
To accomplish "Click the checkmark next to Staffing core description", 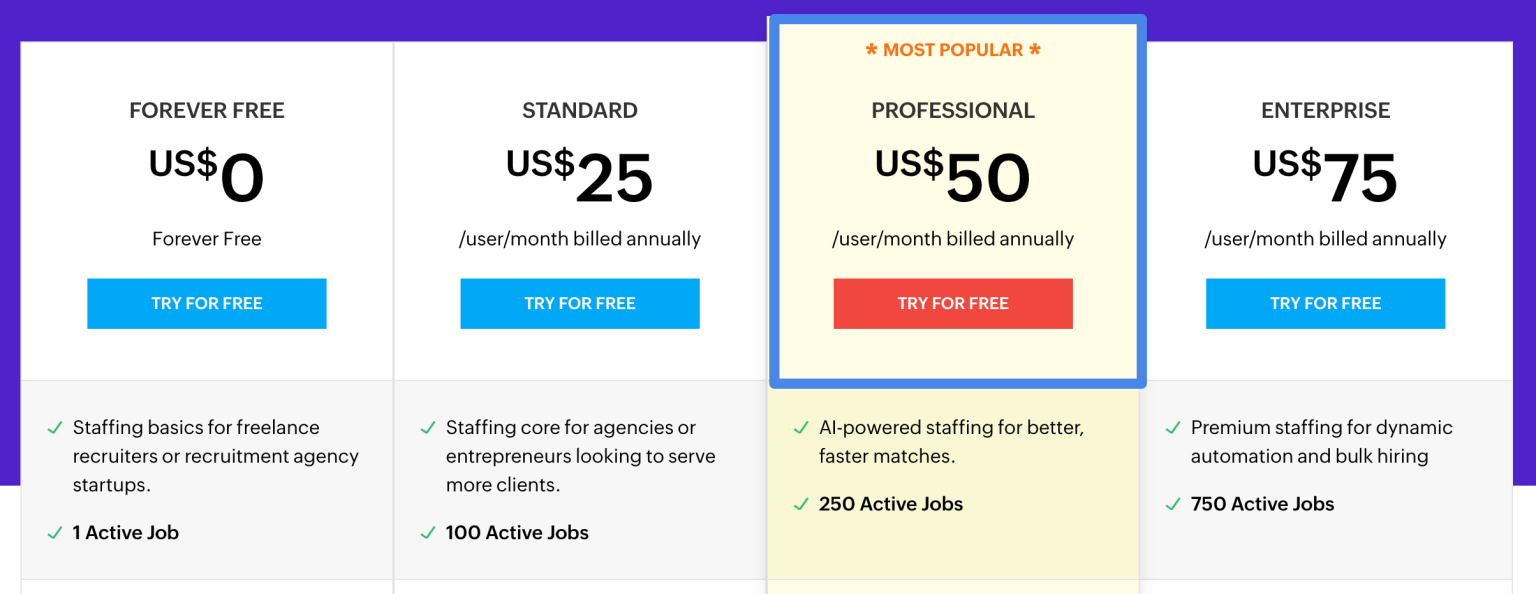I will (426, 428).
